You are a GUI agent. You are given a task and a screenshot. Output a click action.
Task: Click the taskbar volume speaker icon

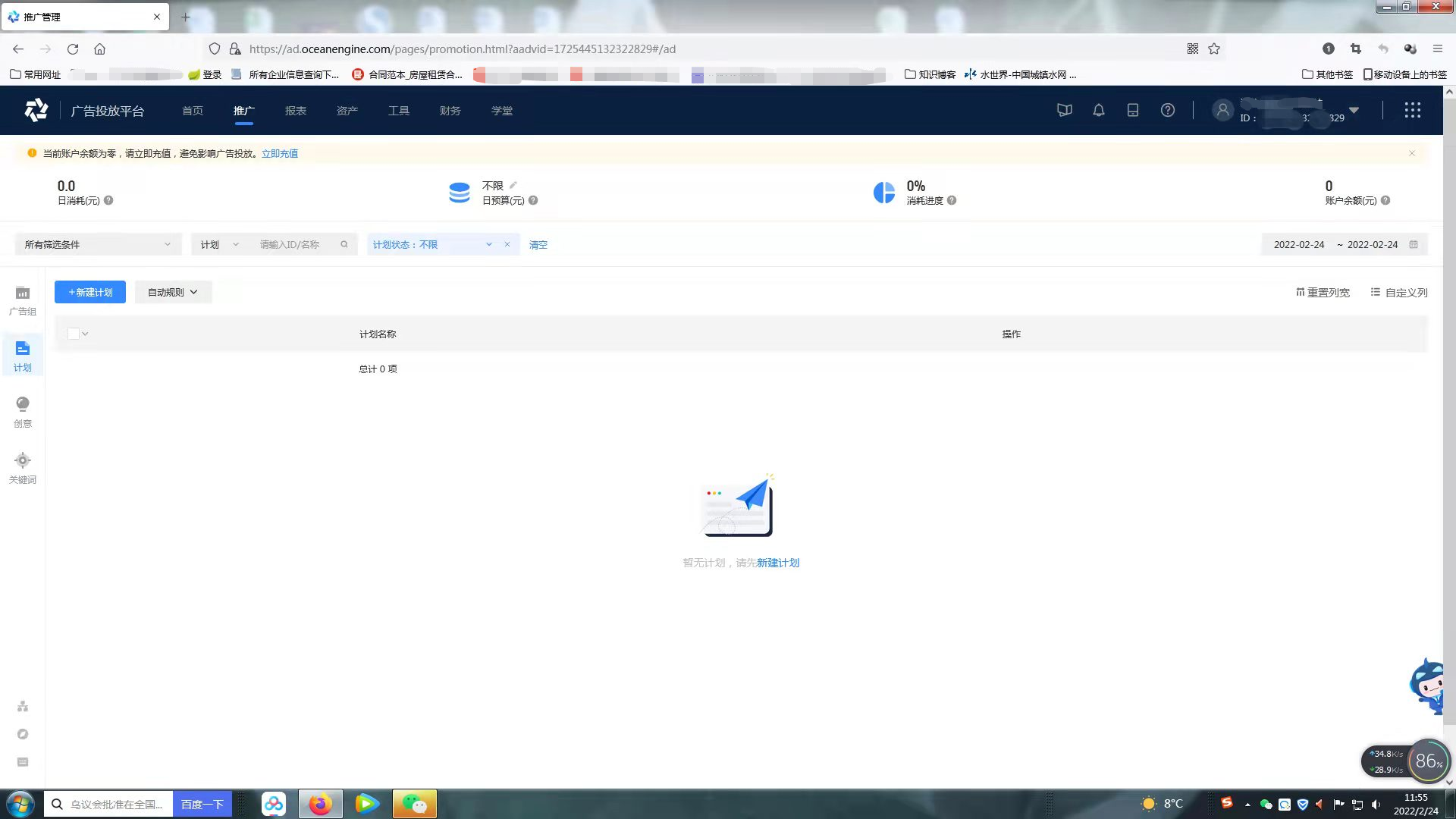coord(1376,805)
